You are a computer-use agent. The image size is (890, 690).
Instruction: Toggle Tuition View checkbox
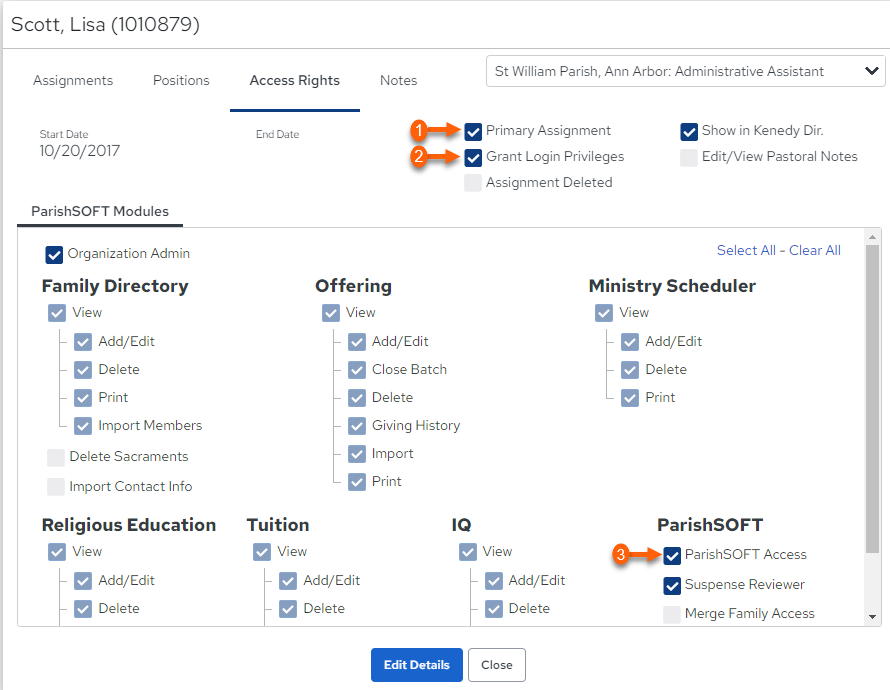(x=262, y=552)
